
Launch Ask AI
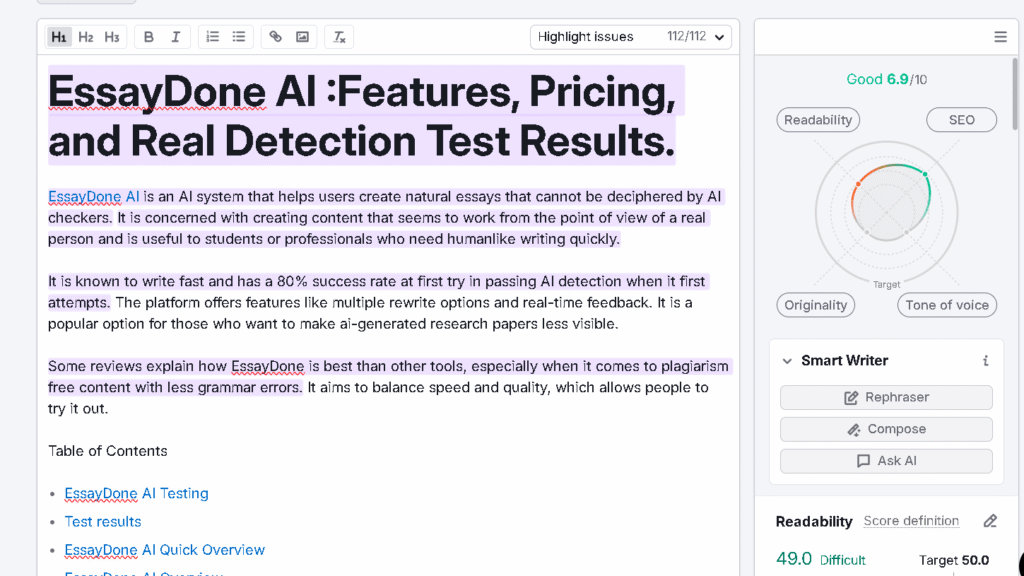coord(885,461)
